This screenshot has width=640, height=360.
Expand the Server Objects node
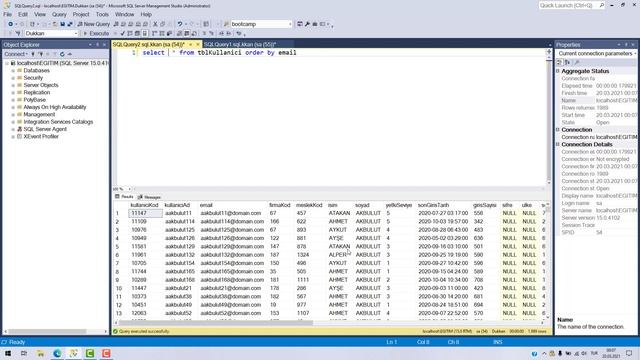pos(13,85)
